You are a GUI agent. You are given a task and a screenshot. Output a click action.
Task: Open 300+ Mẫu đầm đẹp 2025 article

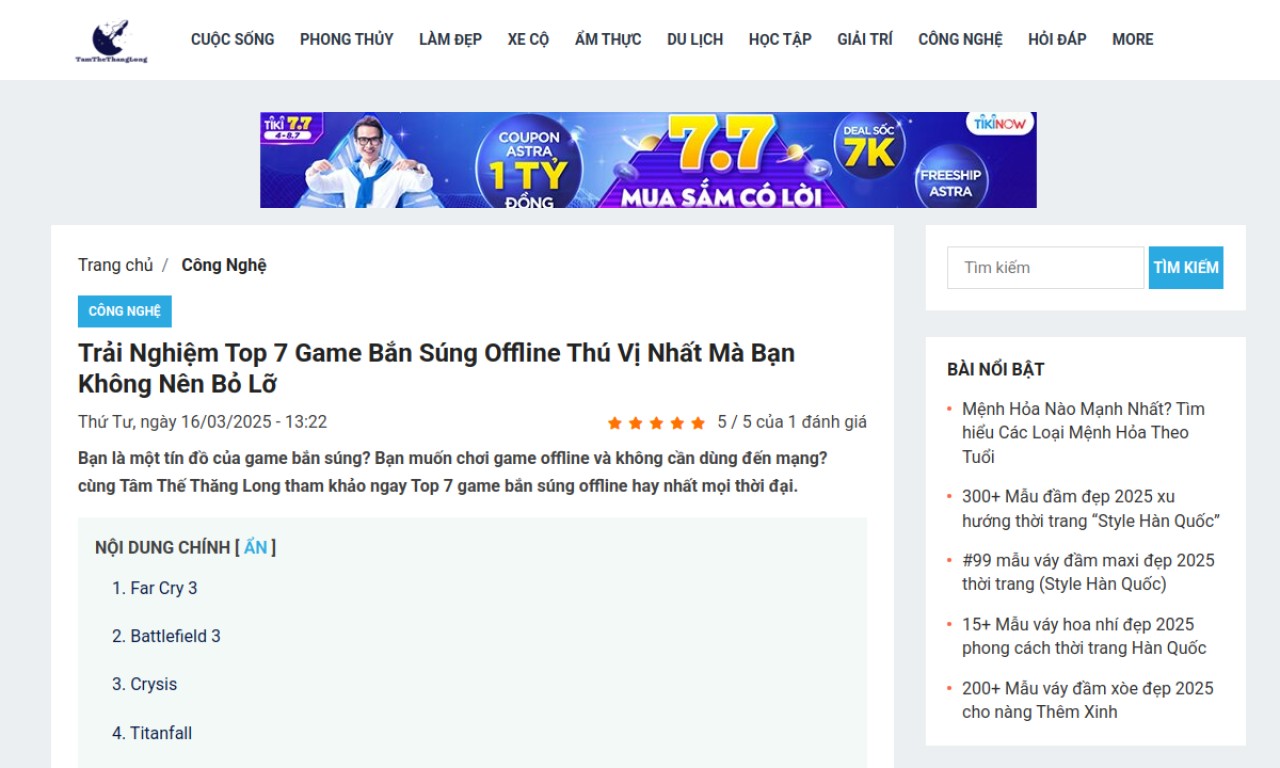point(1091,509)
